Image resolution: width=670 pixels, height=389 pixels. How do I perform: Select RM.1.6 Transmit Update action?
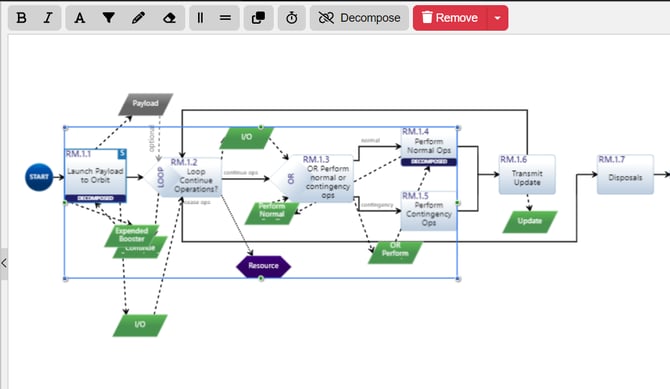[x=527, y=174]
